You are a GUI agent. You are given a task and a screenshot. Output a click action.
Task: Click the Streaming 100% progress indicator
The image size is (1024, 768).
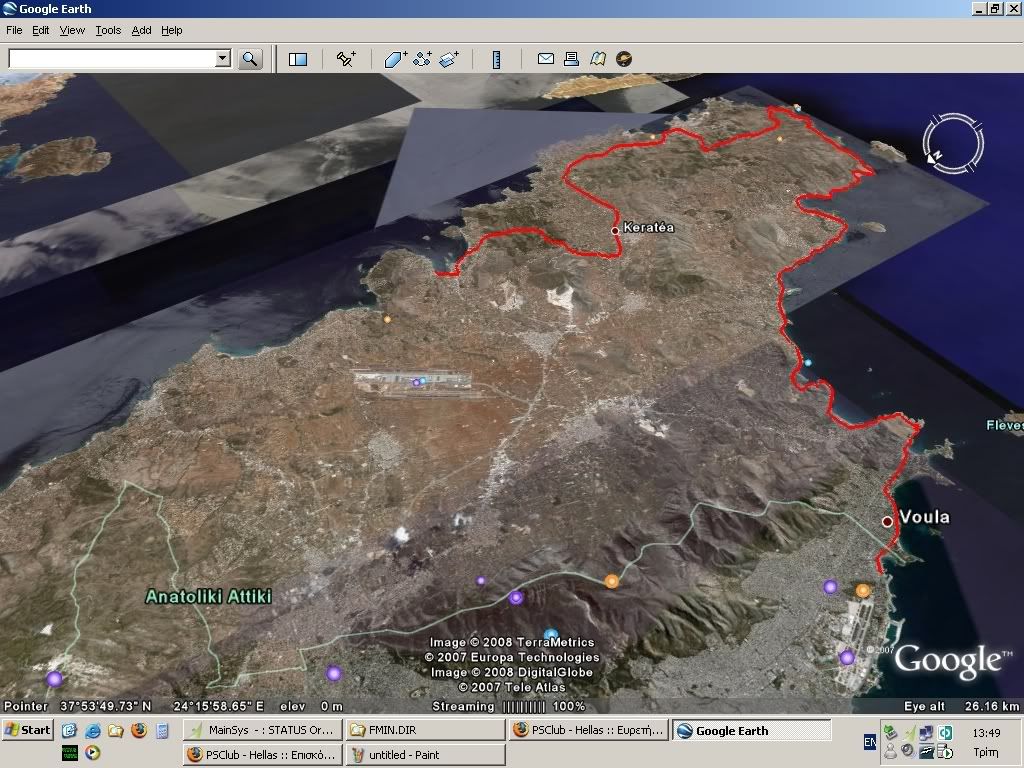[509, 707]
